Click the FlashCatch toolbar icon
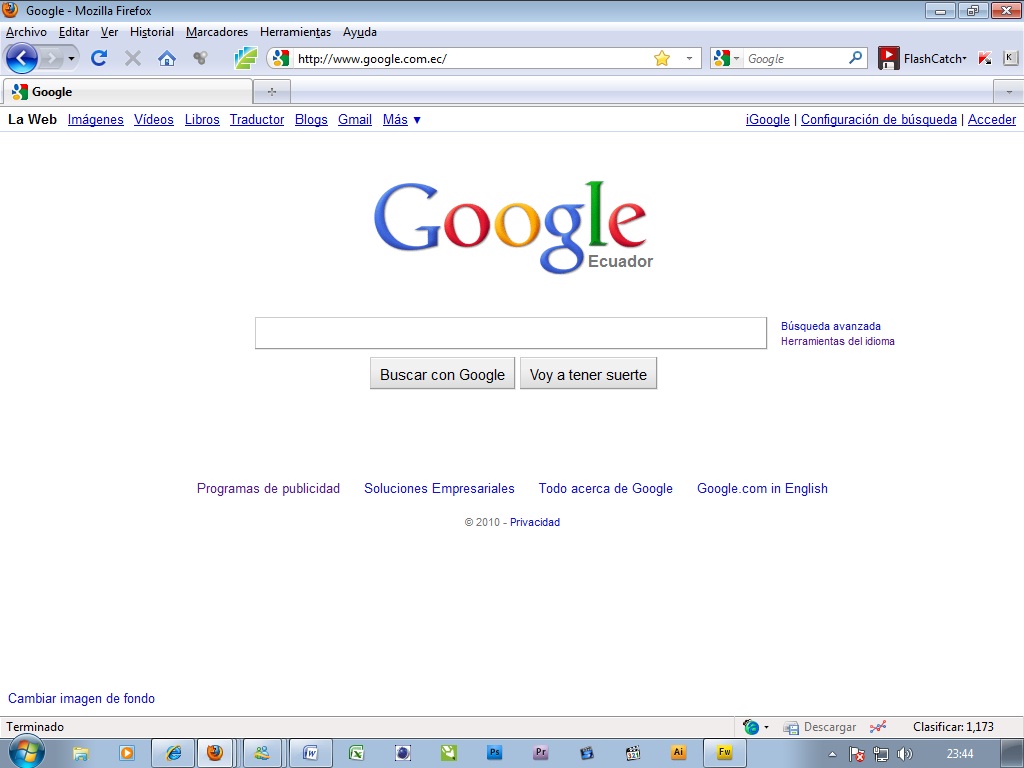 pos(888,58)
